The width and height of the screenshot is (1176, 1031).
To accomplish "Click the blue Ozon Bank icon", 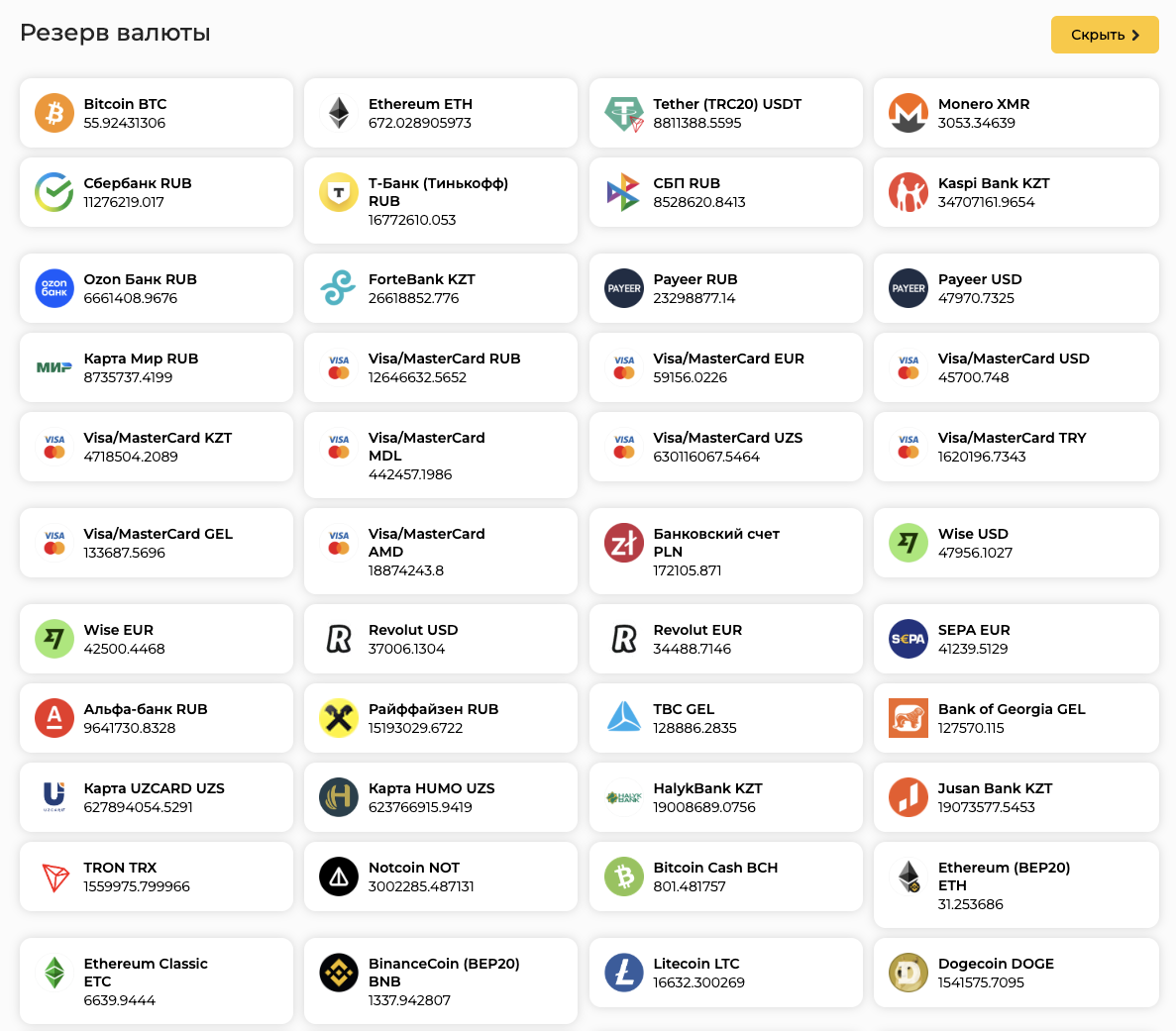I will [x=54, y=288].
